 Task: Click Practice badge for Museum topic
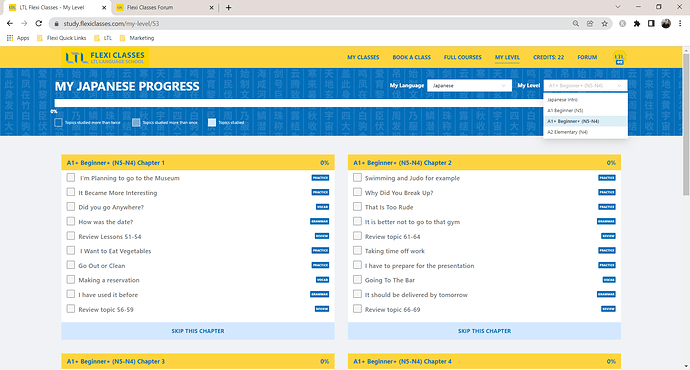pos(320,178)
